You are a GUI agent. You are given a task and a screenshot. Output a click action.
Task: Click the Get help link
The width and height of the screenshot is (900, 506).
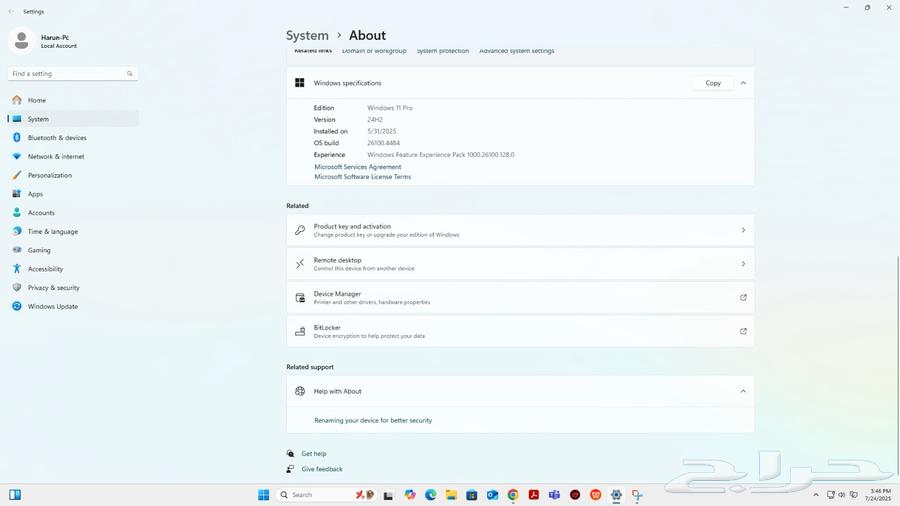[314, 453]
